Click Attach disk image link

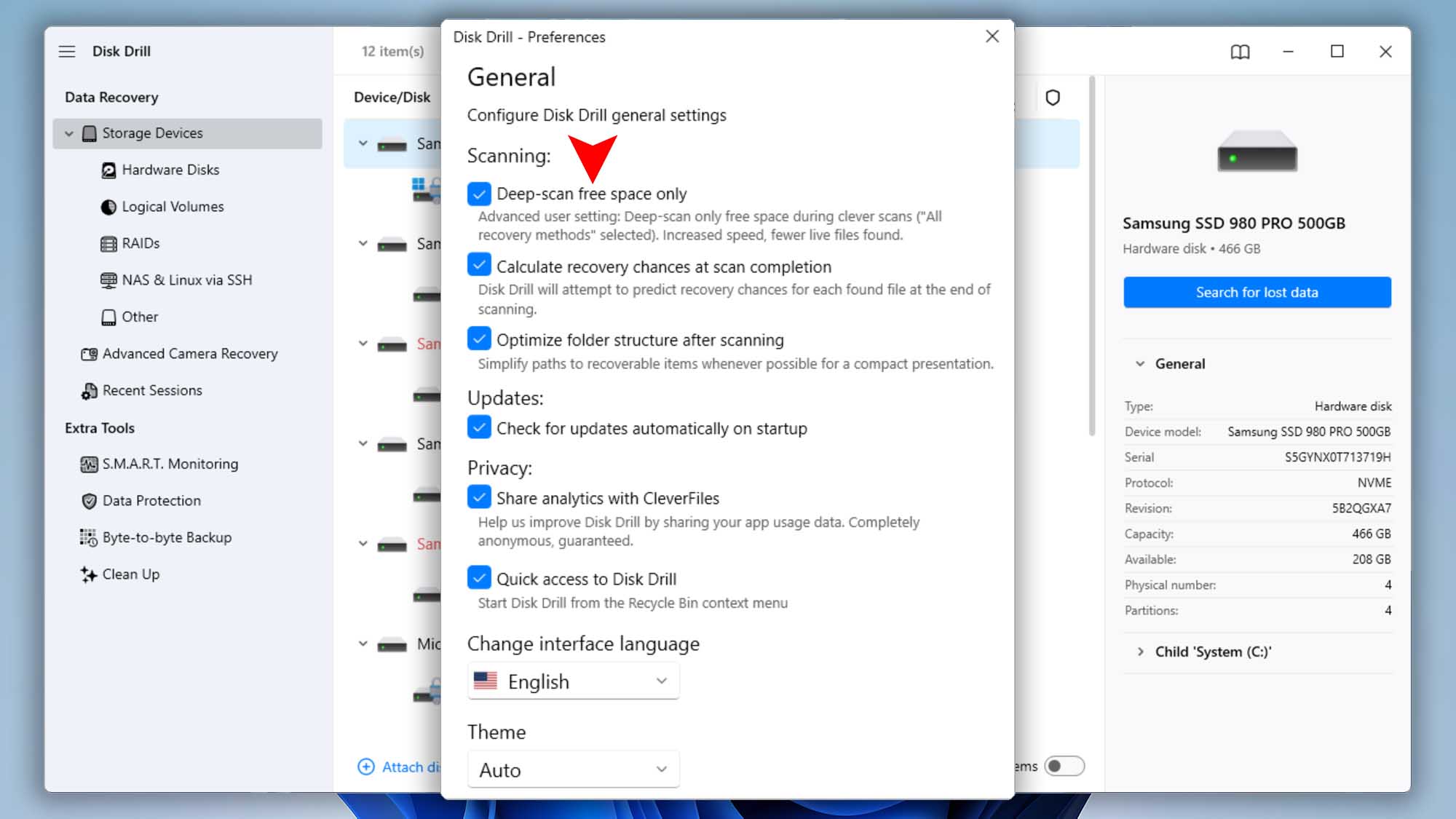click(x=411, y=767)
